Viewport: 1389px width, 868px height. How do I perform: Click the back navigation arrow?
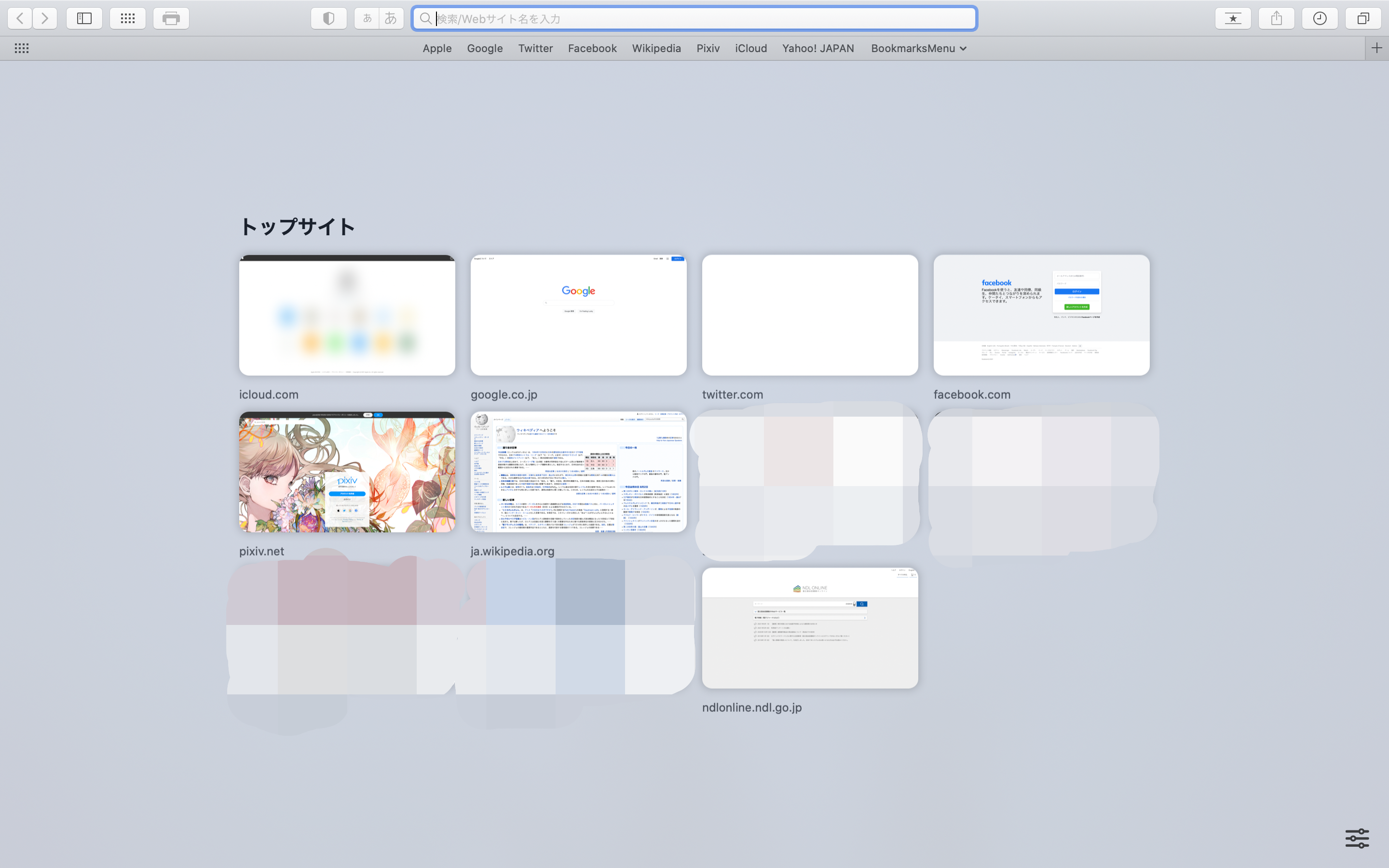(20, 18)
